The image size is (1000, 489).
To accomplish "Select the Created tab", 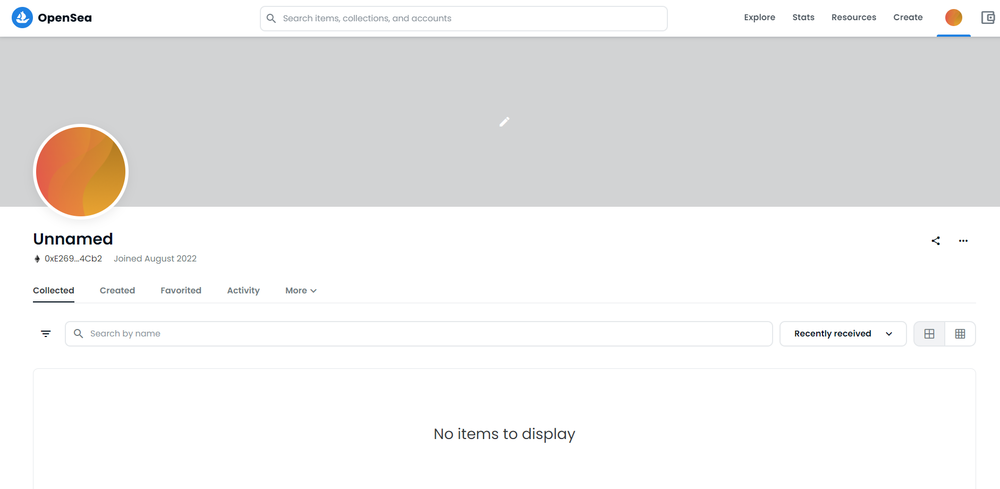I will pyautogui.click(x=117, y=291).
